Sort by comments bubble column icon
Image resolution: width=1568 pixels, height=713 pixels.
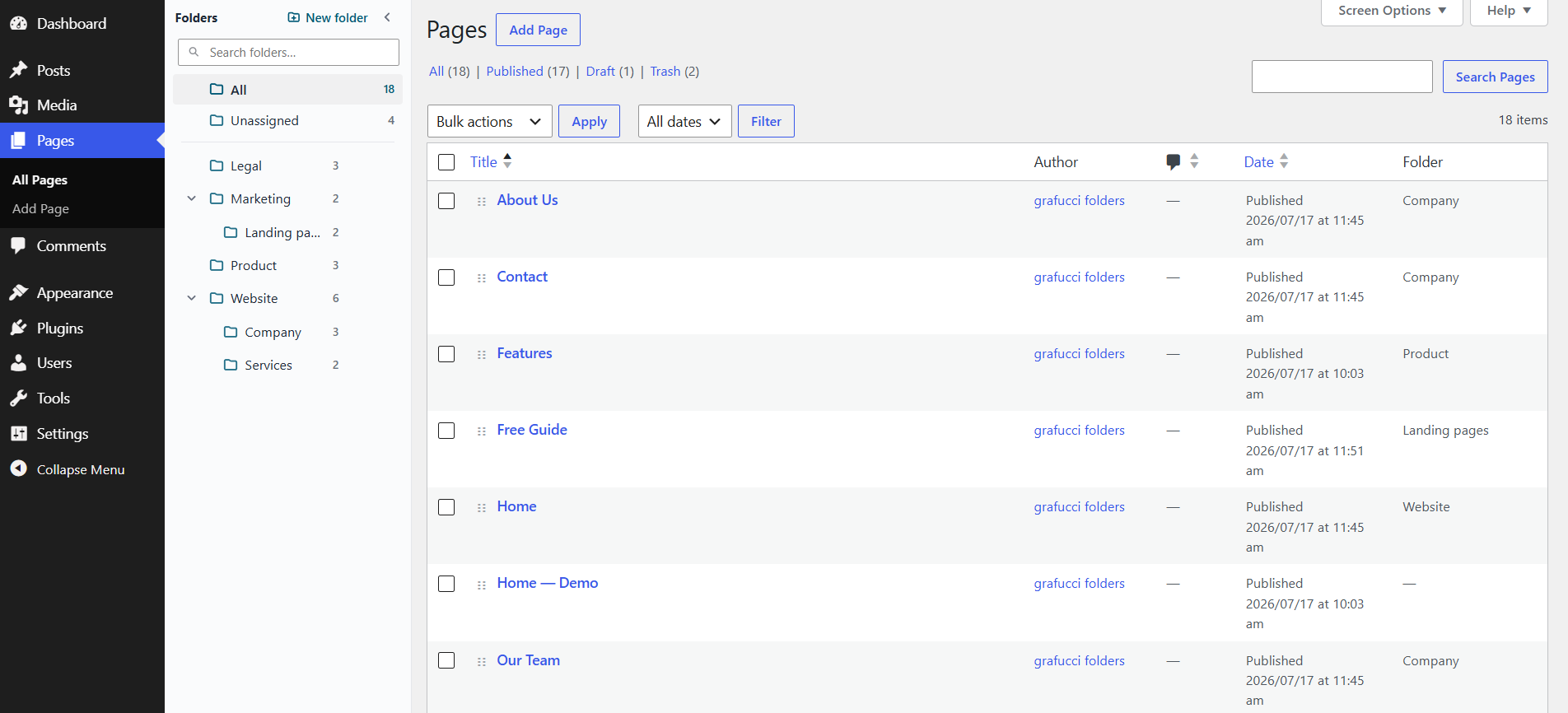click(1174, 161)
